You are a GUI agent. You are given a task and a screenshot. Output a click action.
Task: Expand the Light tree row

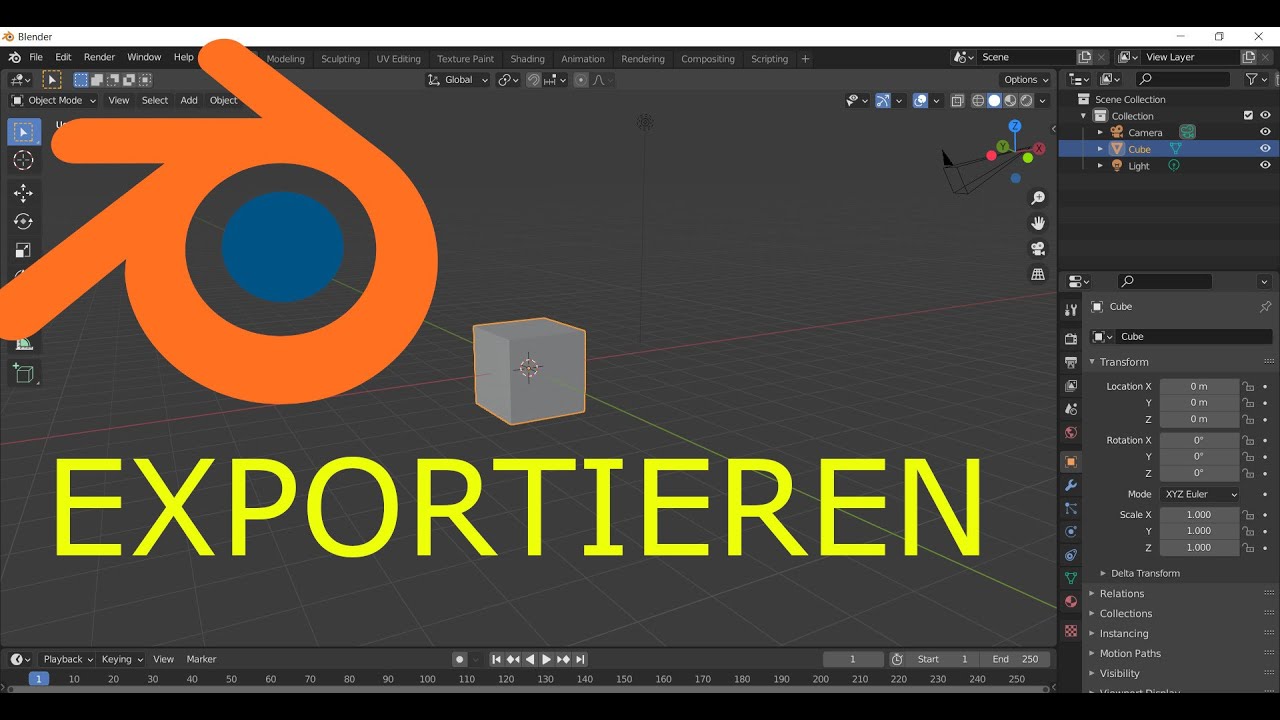click(x=1100, y=166)
